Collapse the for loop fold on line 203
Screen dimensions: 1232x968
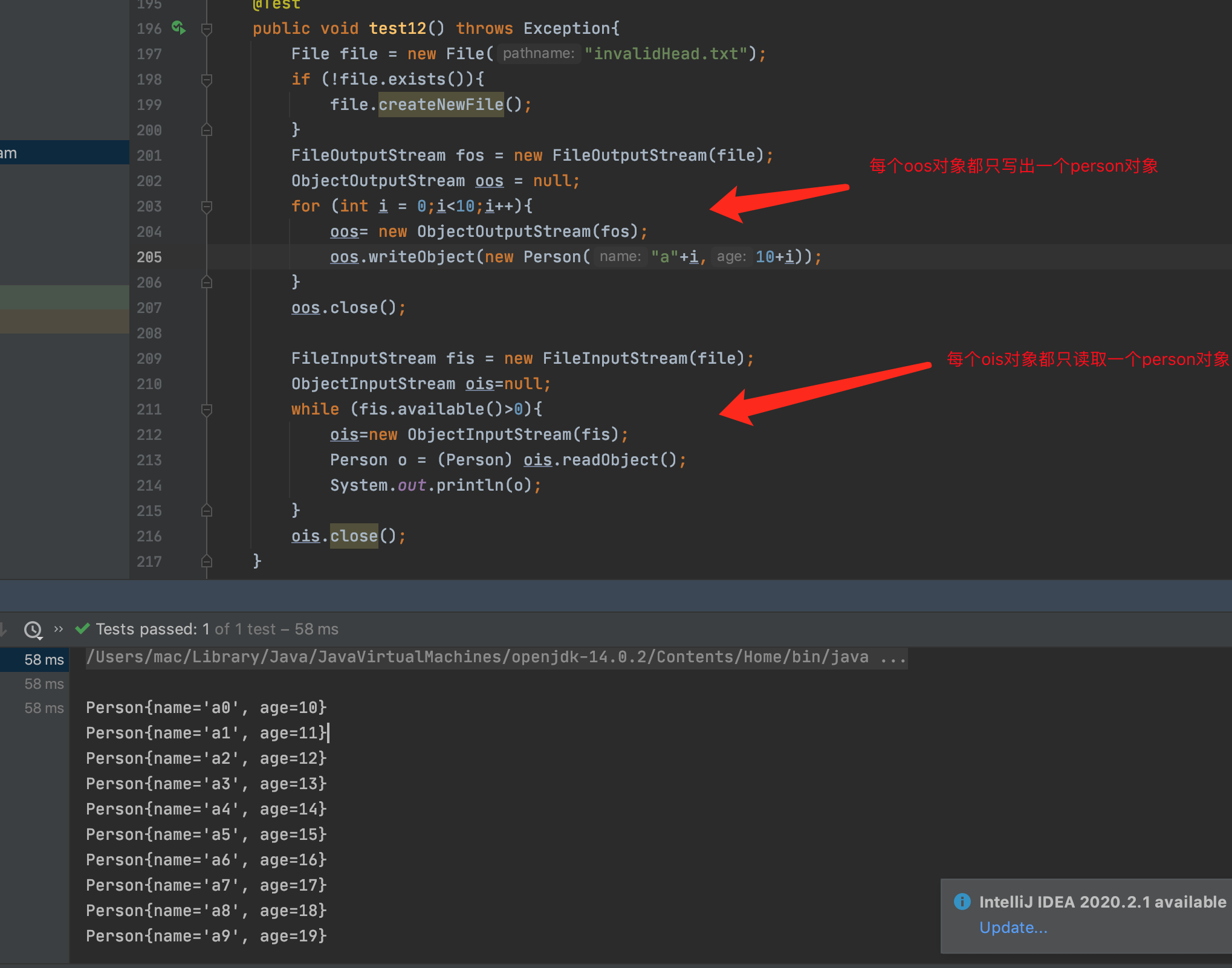(206, 207)
